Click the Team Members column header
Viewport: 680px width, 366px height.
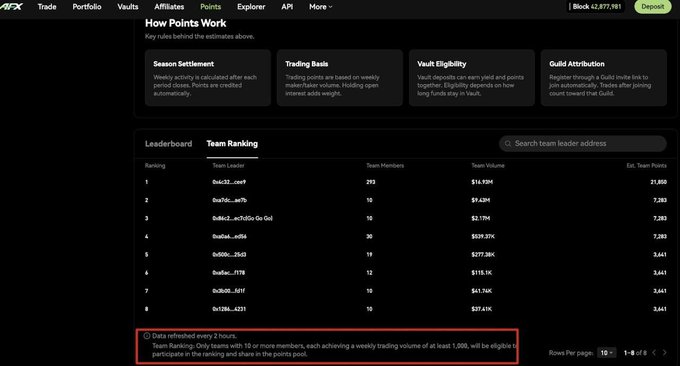[385, 166]
